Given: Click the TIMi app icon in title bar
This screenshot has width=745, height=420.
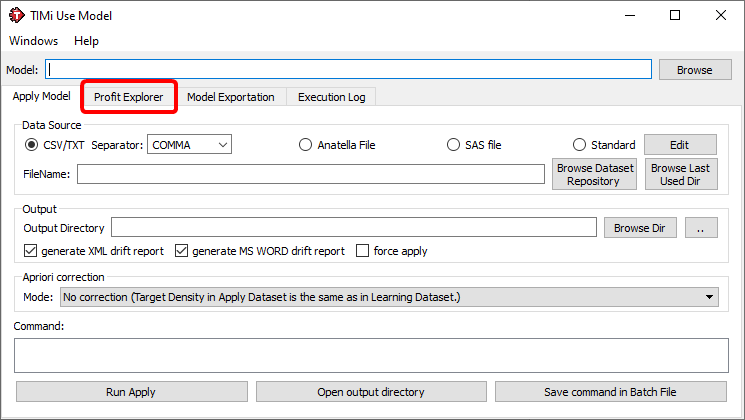Looking at the screenshot, I should coord(16,15).
